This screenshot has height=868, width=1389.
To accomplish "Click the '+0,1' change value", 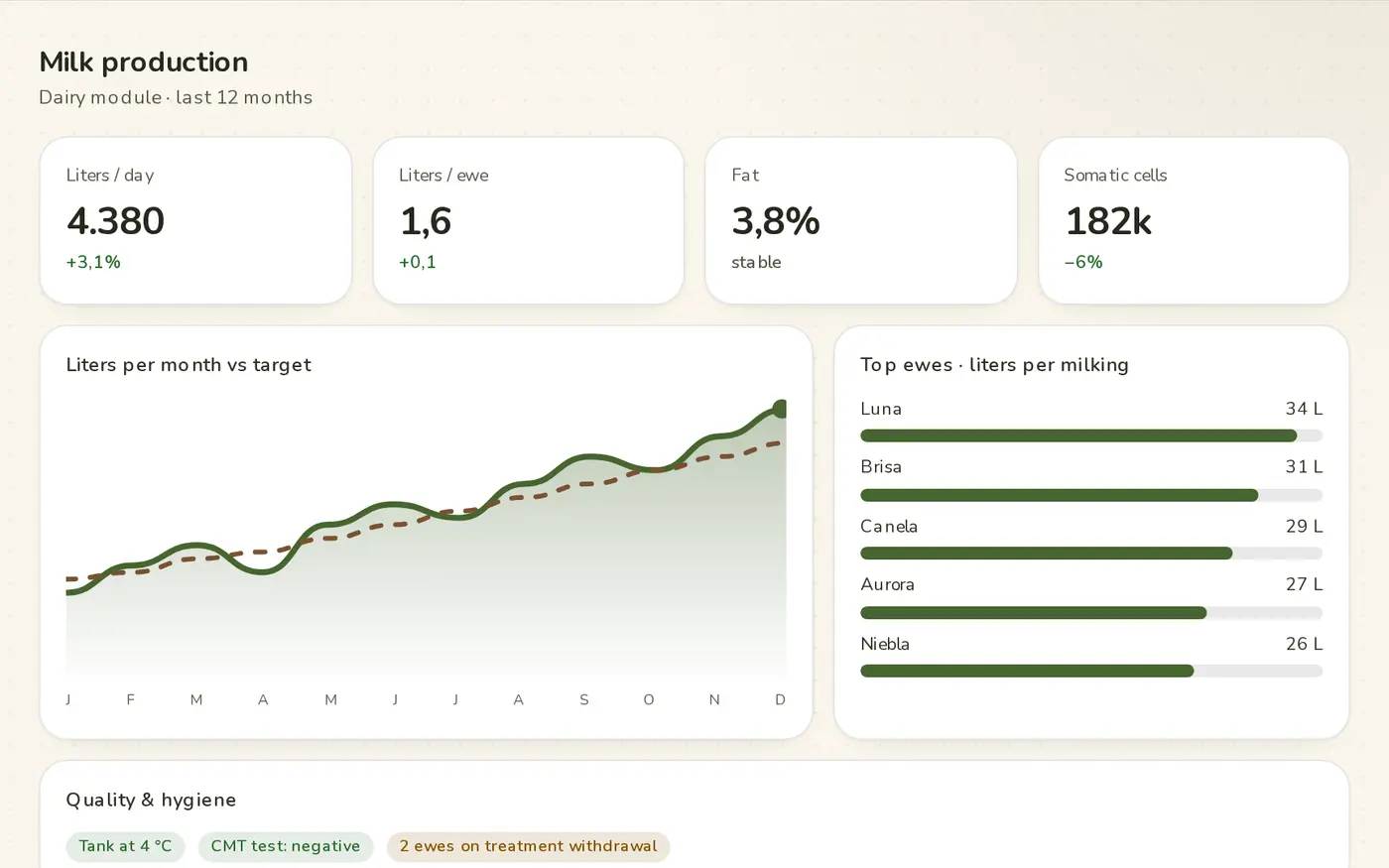I will [x=418, y=262].
